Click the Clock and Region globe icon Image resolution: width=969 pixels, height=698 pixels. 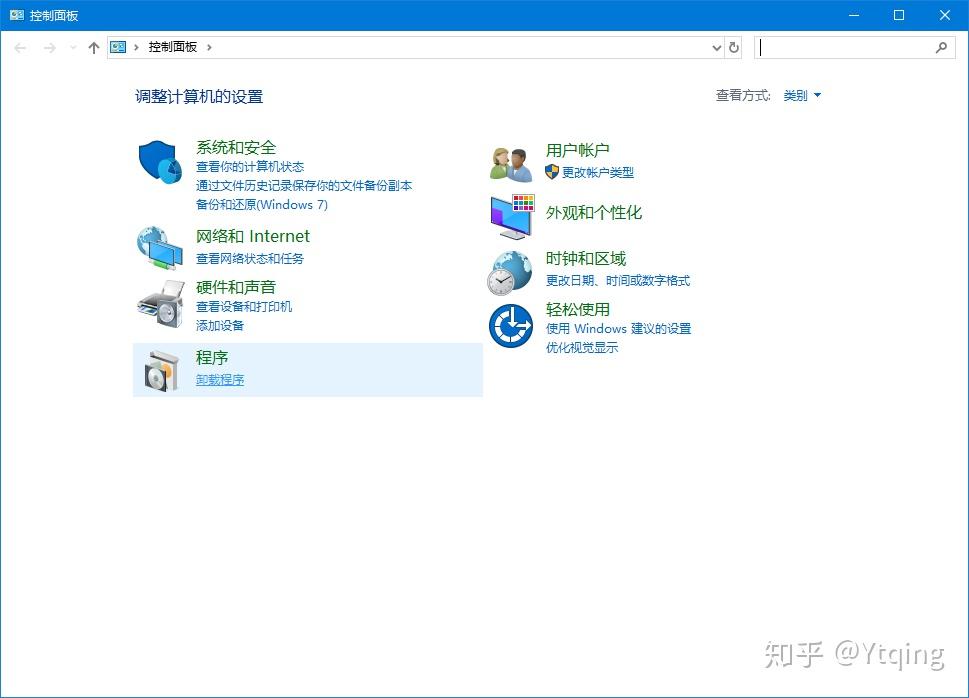pos(510,273)
